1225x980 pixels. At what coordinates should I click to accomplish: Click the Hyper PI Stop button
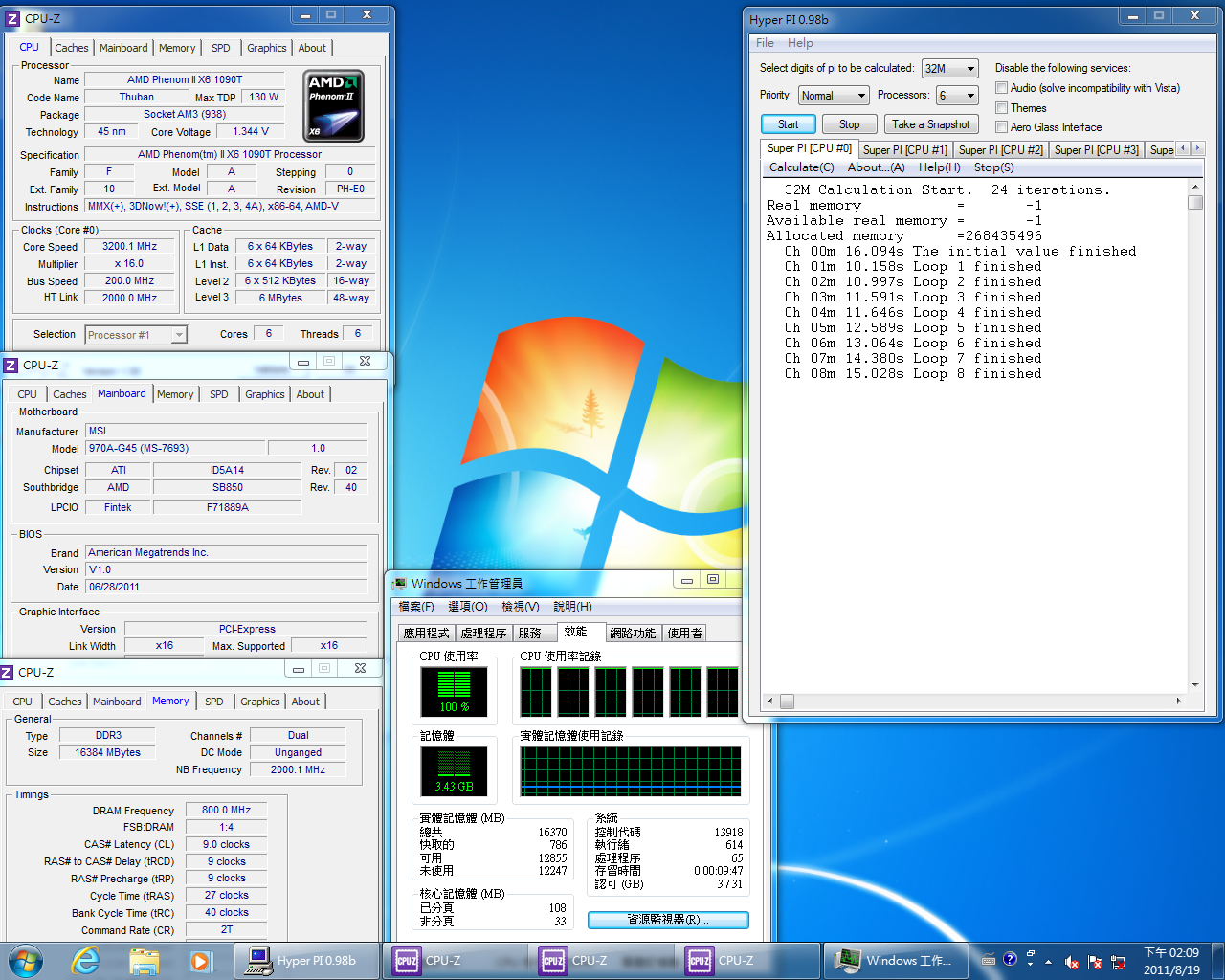[849, 124]
